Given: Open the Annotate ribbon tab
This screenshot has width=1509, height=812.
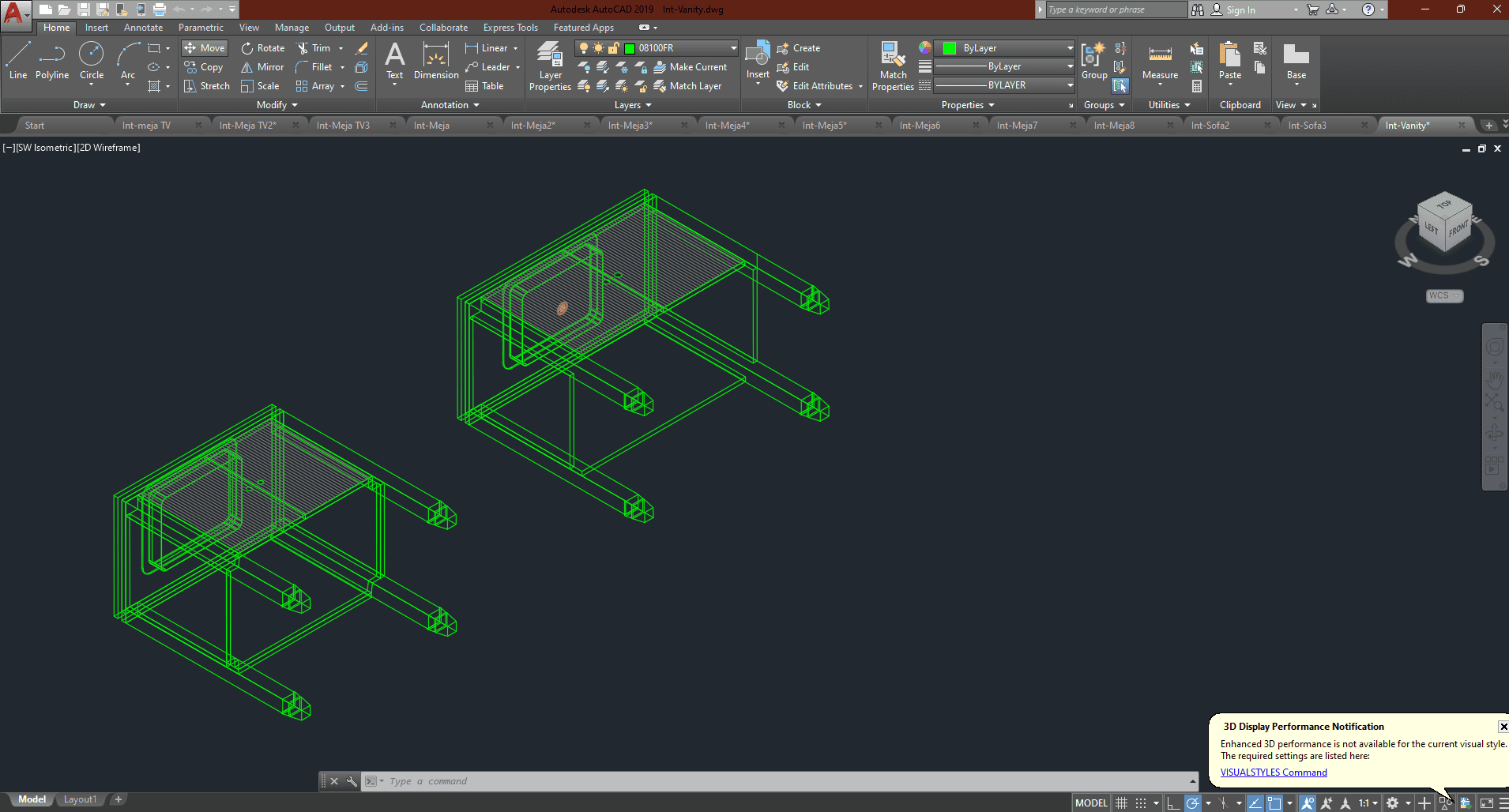Looking at the screenshot, I should tap(143, 28).
